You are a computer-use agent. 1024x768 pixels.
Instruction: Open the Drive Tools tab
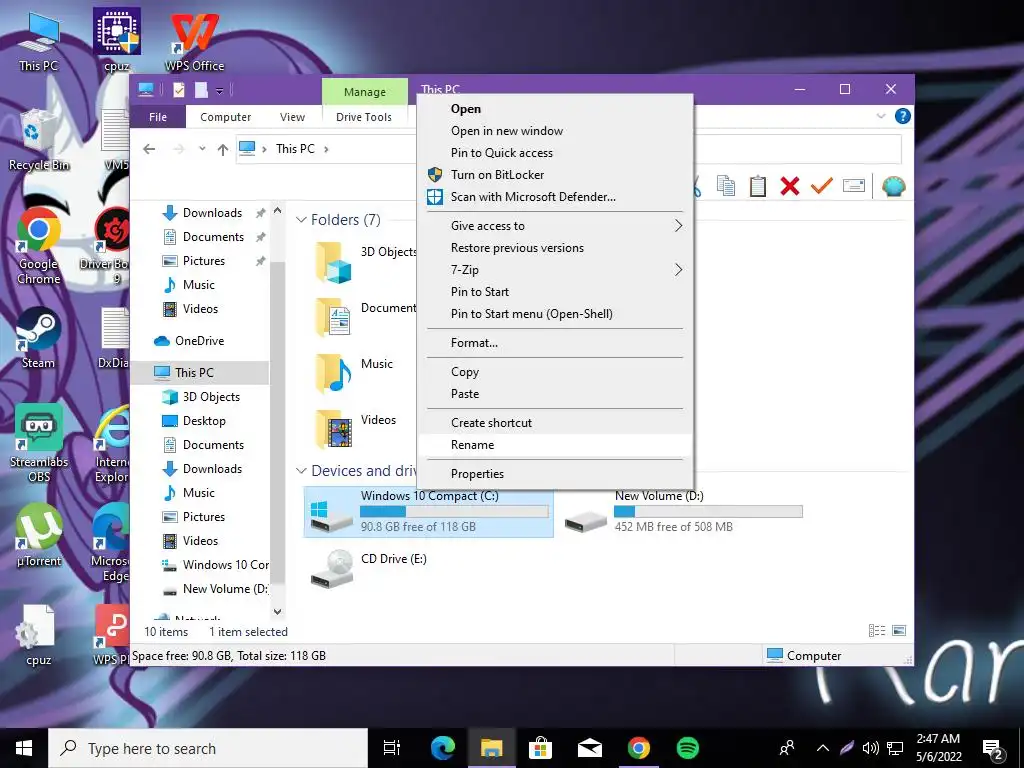364,117
